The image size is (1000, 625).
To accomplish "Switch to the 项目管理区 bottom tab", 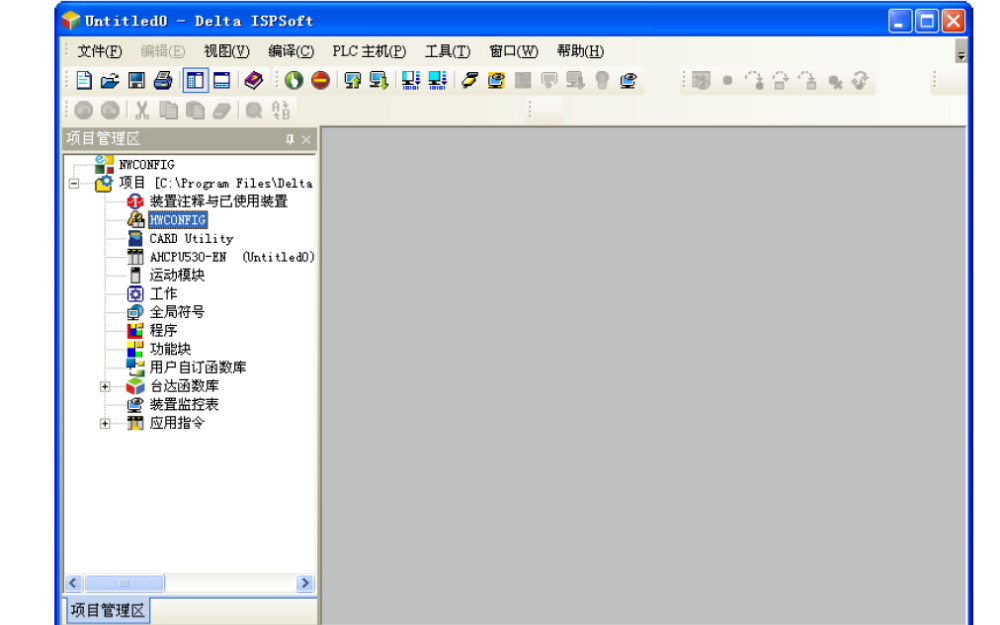I will 107,610.
